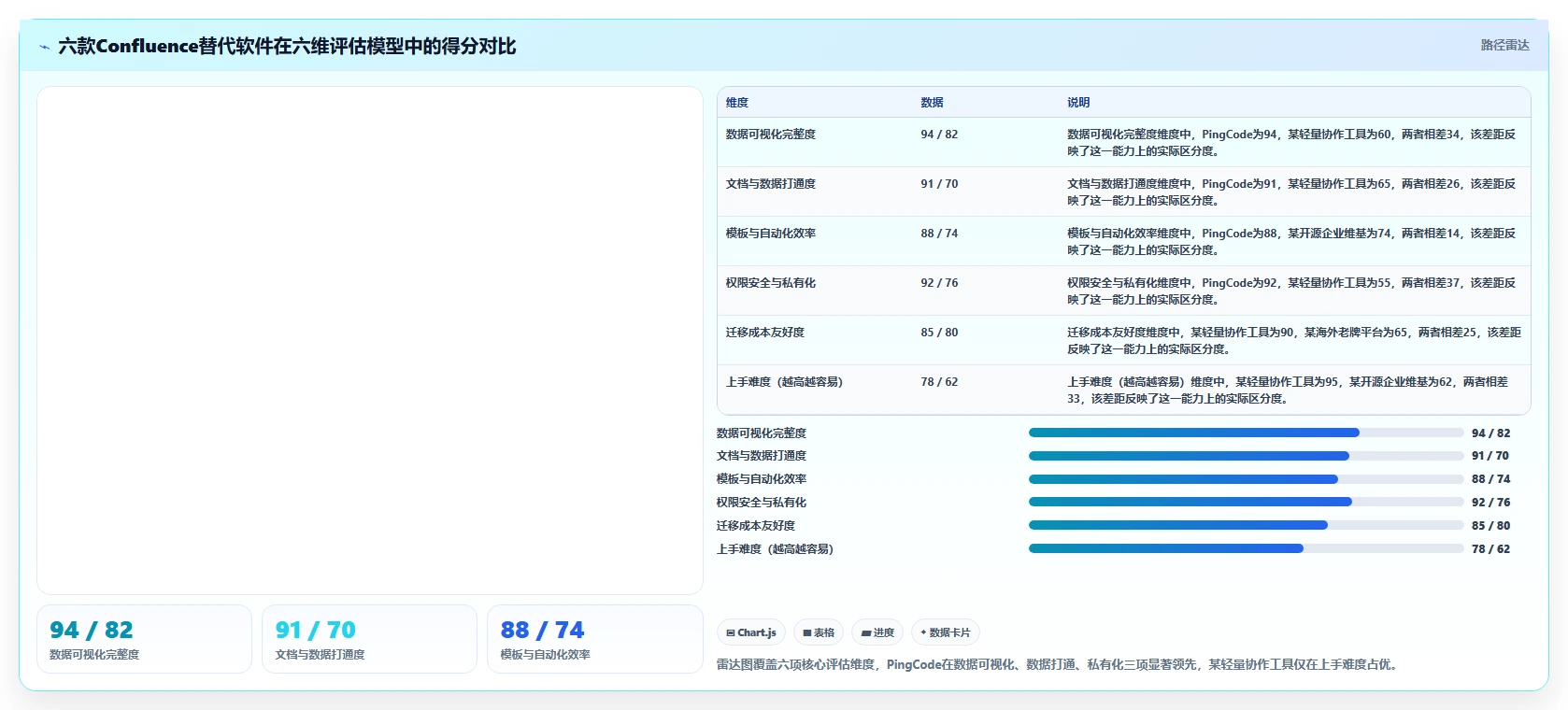Viewport: 1568px width, 710px height.
Task: Click the description text for 文档与数据打通度 row
Action: tap(1291, 192)
